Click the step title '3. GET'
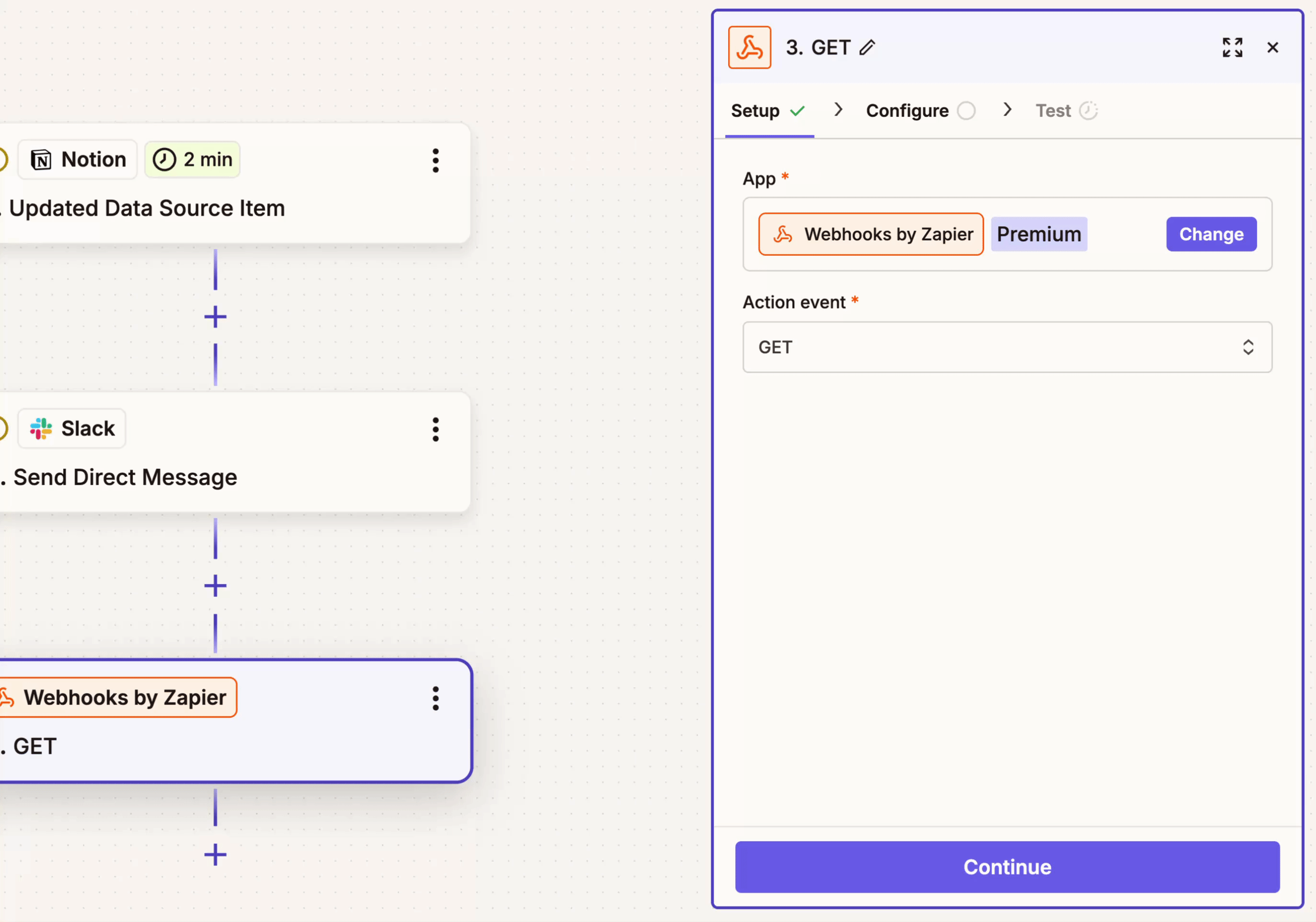The height and width of the screenshot is (922, 1316). (x=818, y=47)
